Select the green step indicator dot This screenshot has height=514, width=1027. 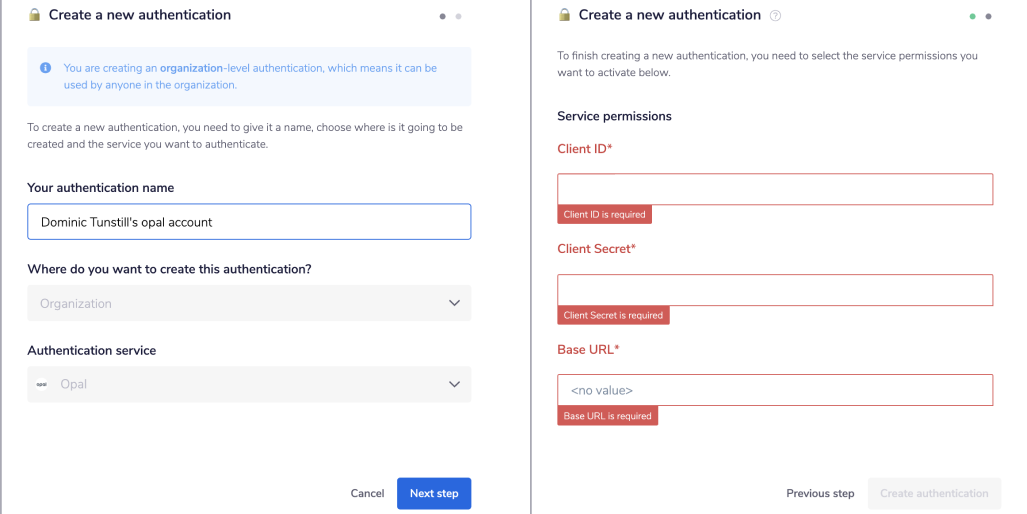(972, 16)
